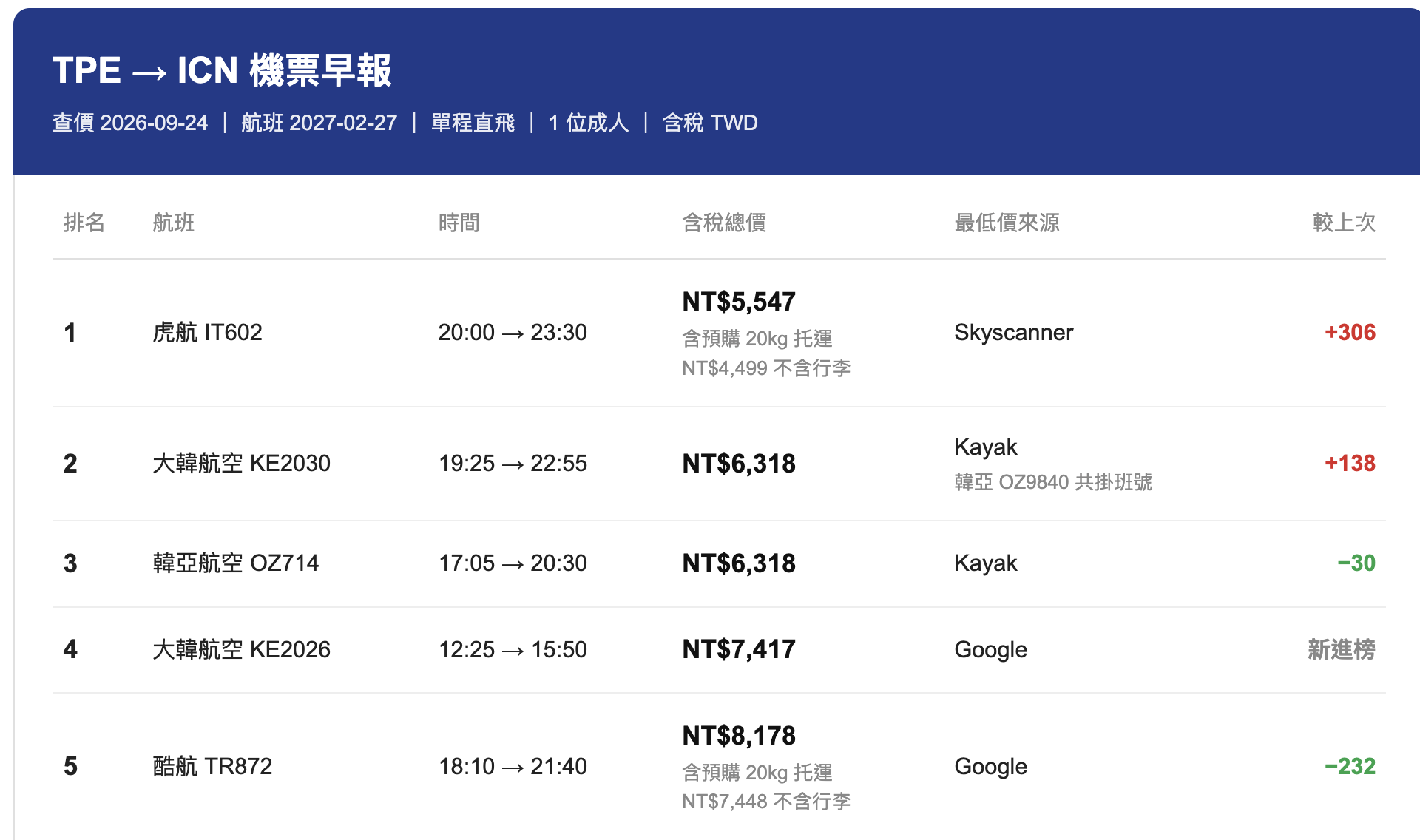Screen dimensions: 1420x840
Task: Click the 韓亞 OZ9840 共掛班號 note
Action: (1053, 482)
